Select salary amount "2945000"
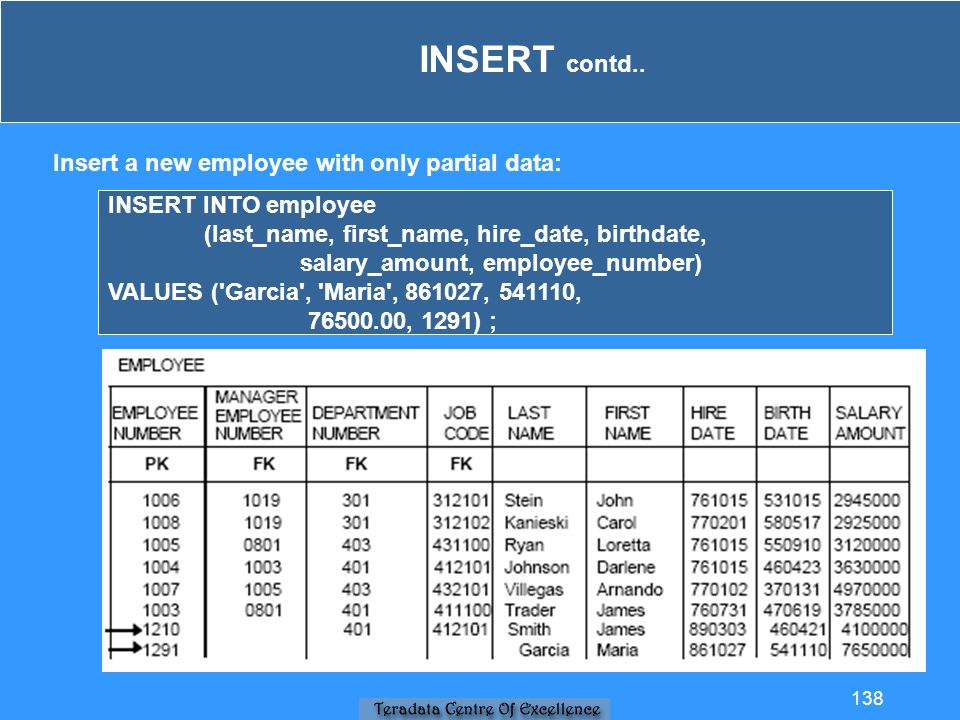The width and height of the screenshot is (960, 720). pos(866,500)
